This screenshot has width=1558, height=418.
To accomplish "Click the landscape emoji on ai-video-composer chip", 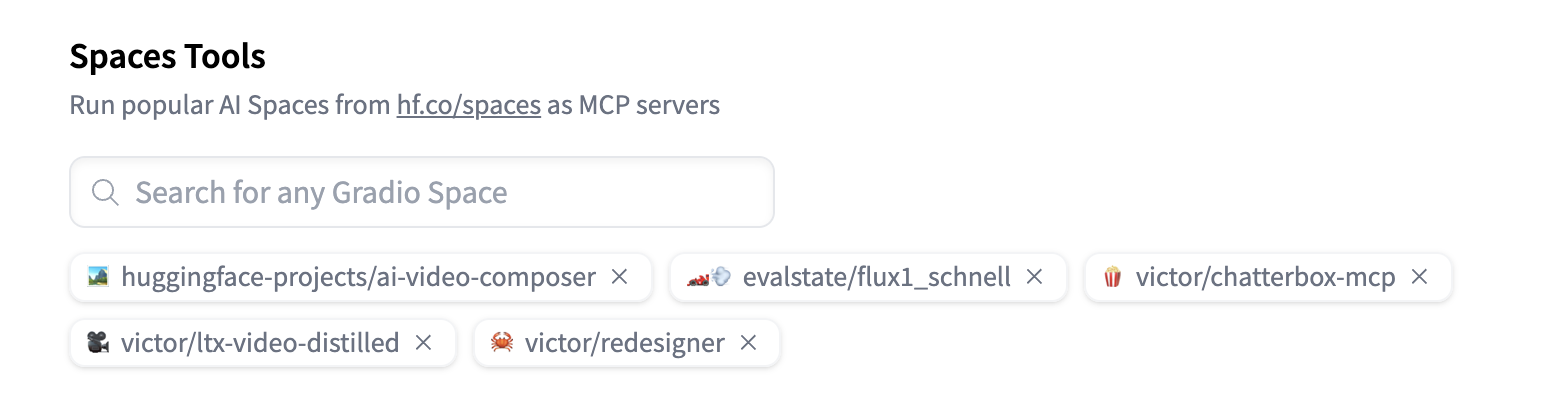I will click(97, 277).
